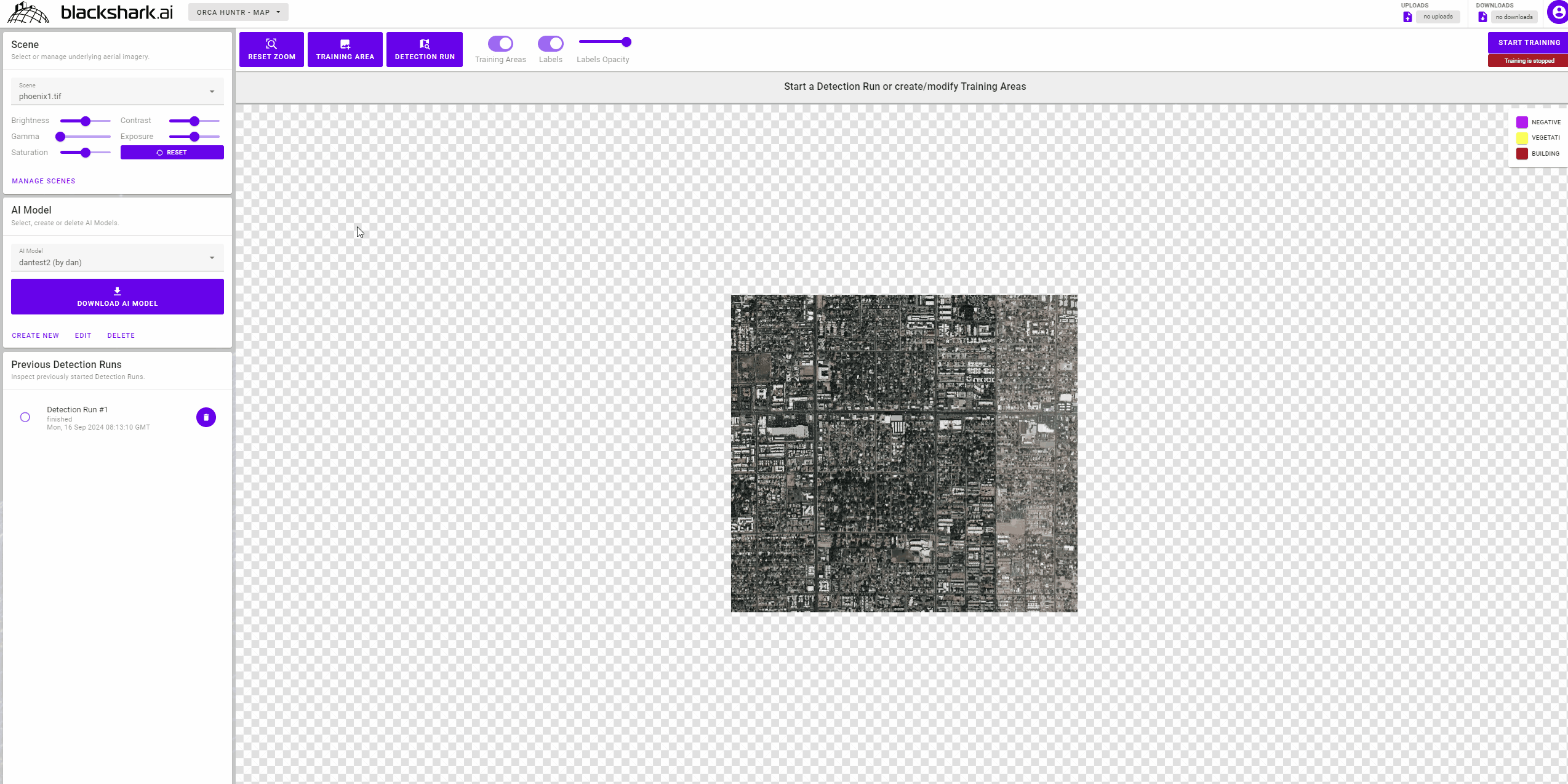
Task: Open the AI Model dropdown dantest2
Action: (x=118, y=257)
